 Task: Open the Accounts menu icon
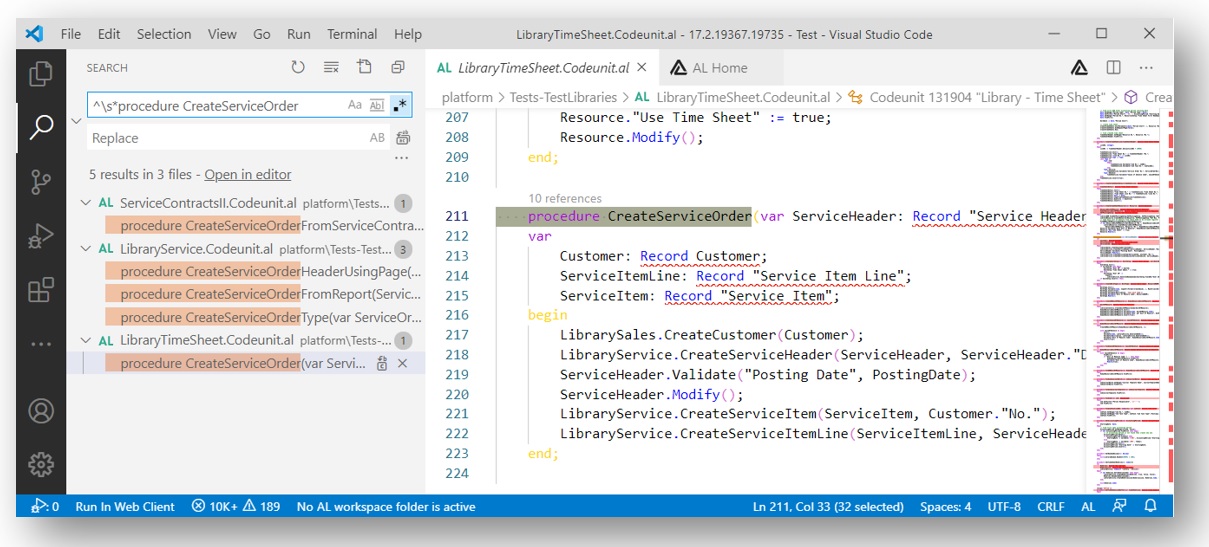click(x=41, y=411)
